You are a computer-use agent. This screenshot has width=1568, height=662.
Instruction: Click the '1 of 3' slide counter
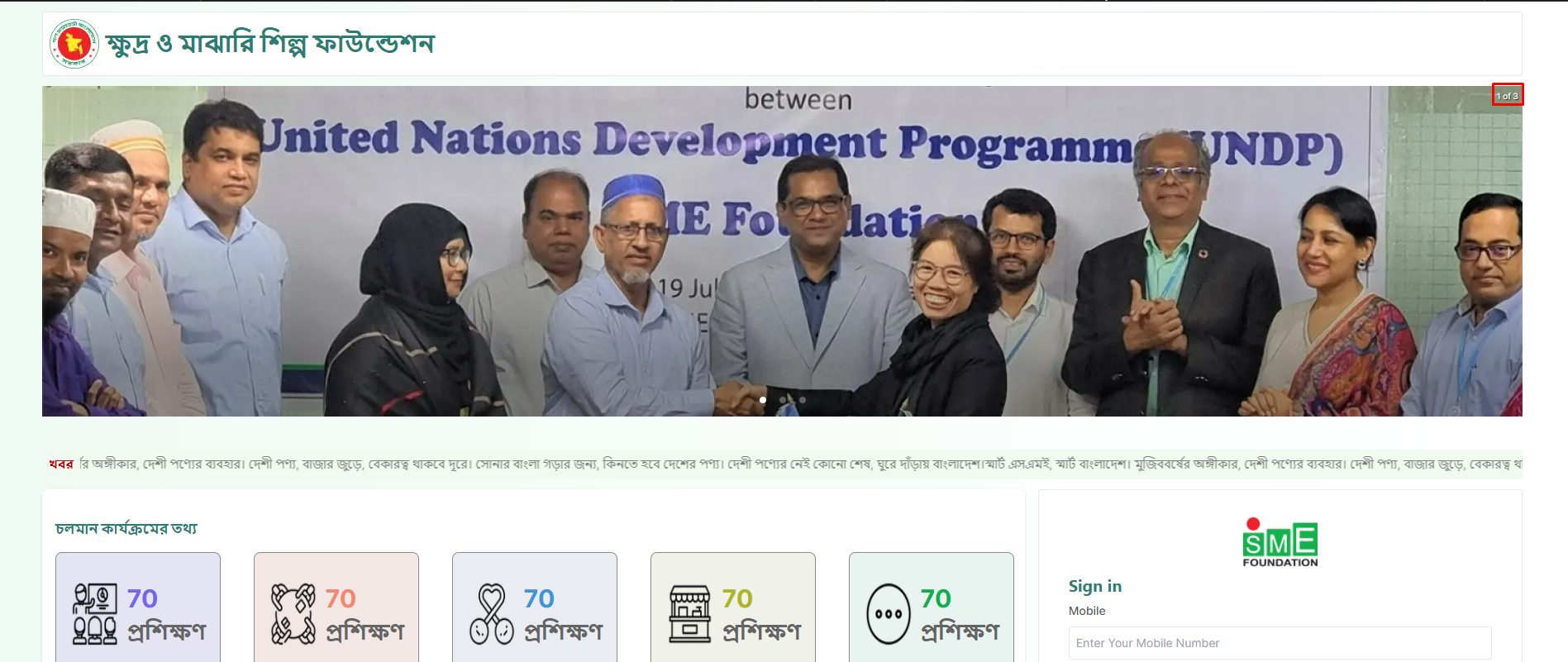point(1507,96)
